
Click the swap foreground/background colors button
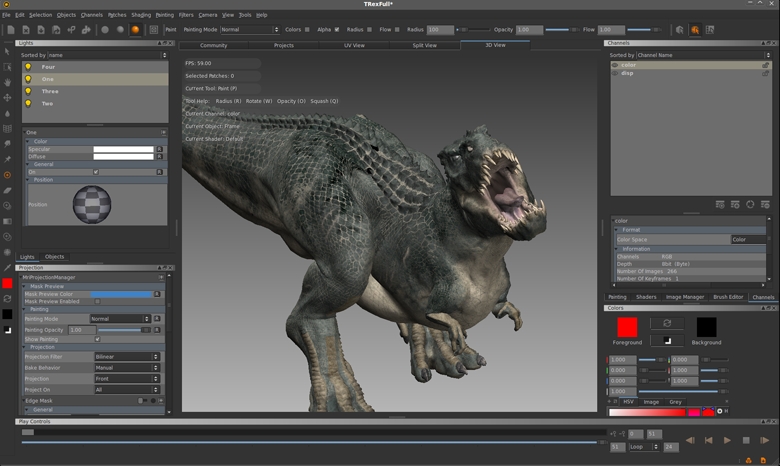click(667, 324)
